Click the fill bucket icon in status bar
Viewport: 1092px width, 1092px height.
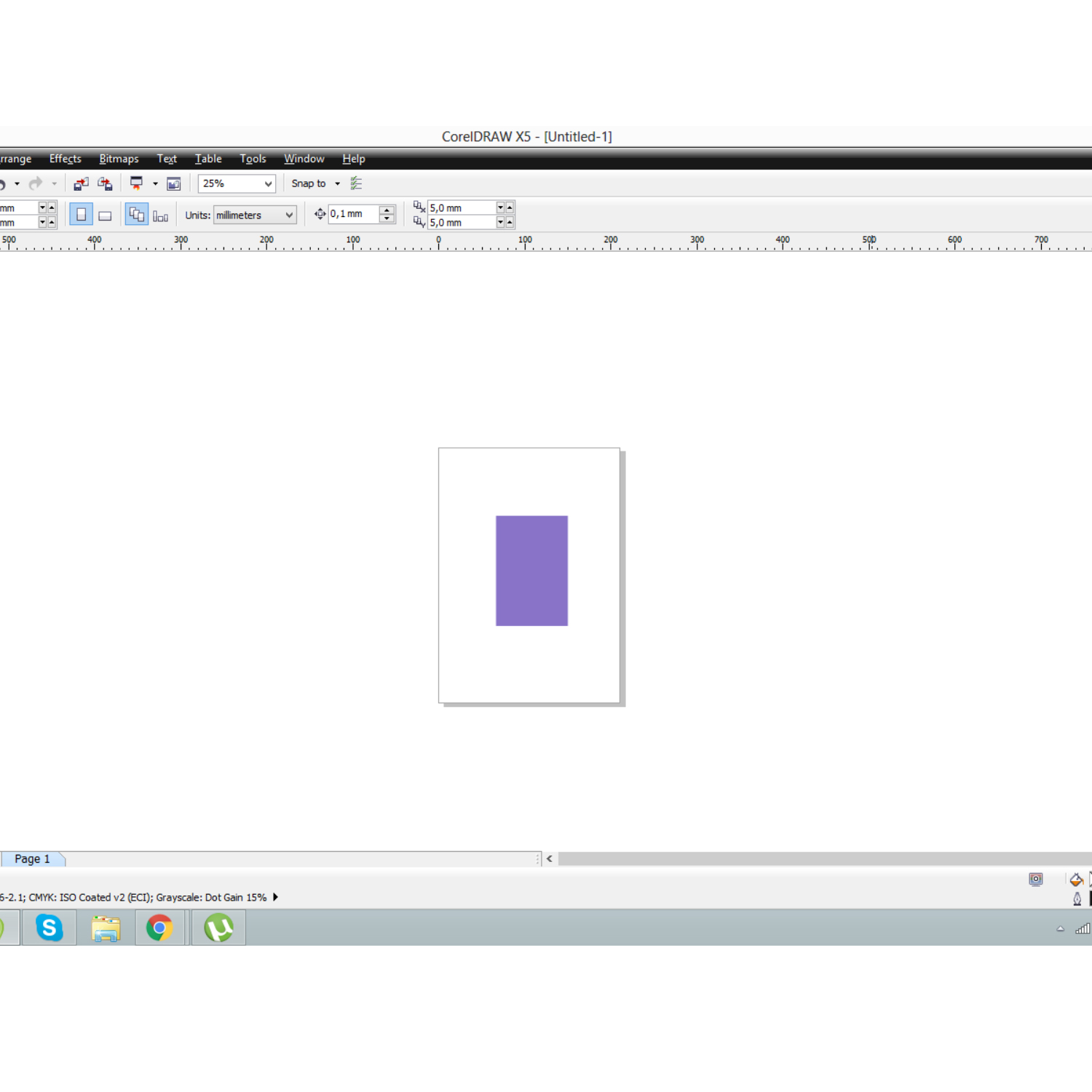click(x=1076, y=879)
